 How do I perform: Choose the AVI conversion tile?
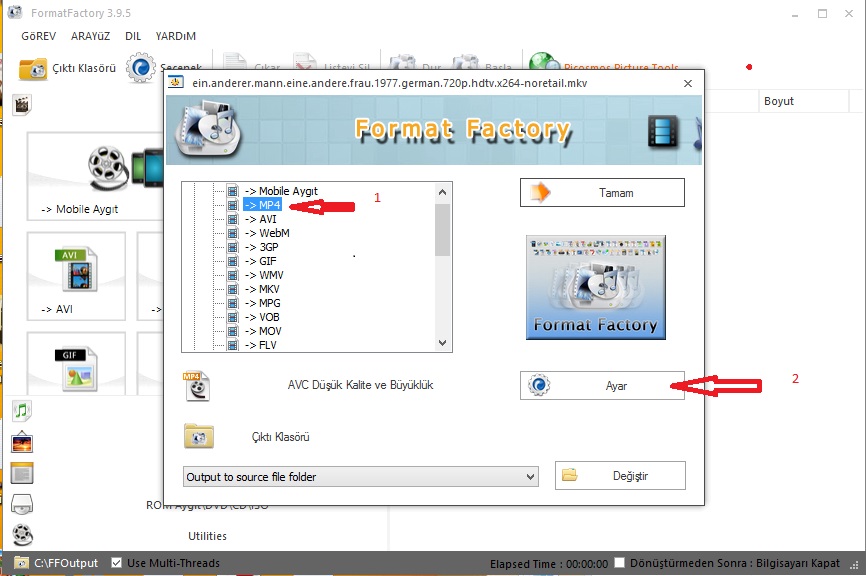(x=76, y=276)
